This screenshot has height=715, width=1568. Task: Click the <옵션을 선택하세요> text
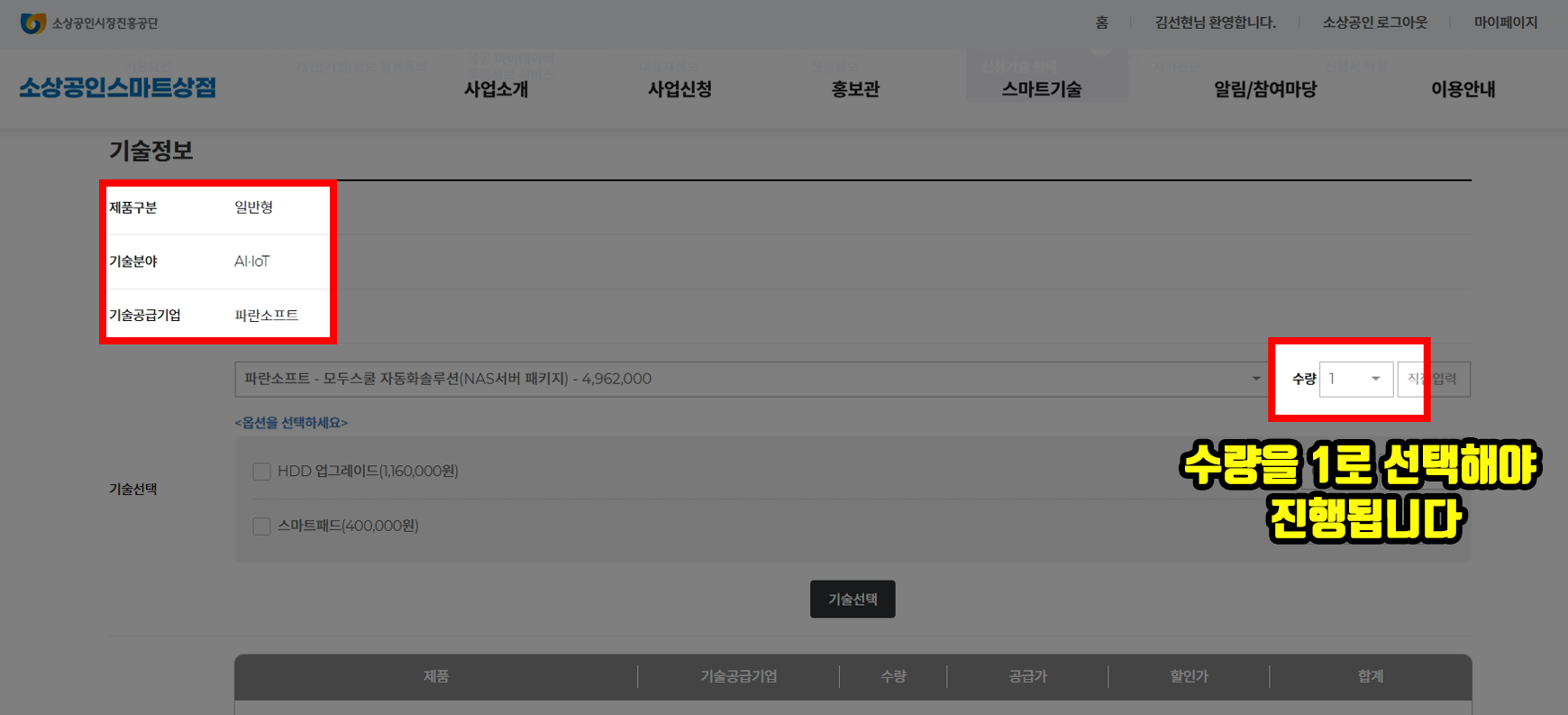click(x=291, y=422)
